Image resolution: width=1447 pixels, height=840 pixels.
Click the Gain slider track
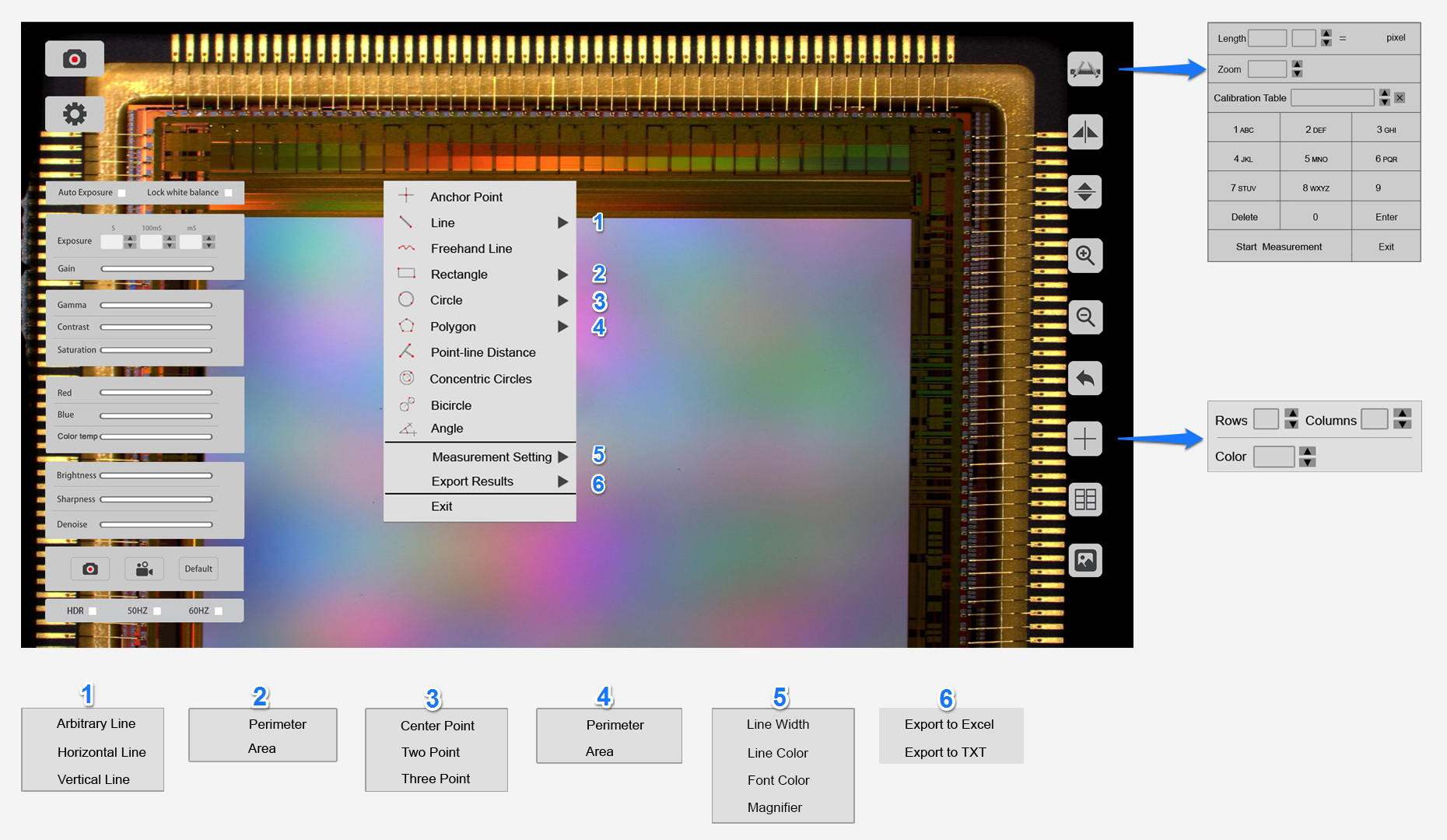click(157, 269)
